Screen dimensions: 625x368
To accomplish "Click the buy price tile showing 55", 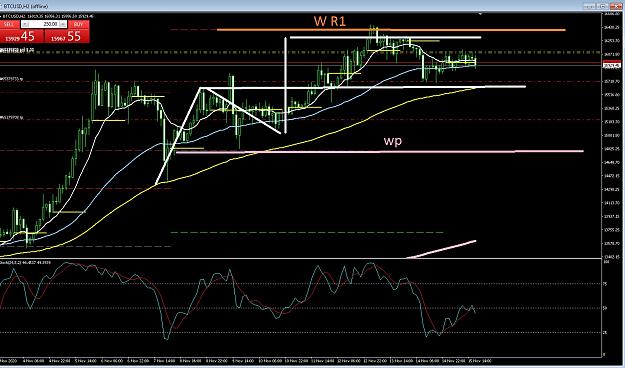I will point(67,36).
